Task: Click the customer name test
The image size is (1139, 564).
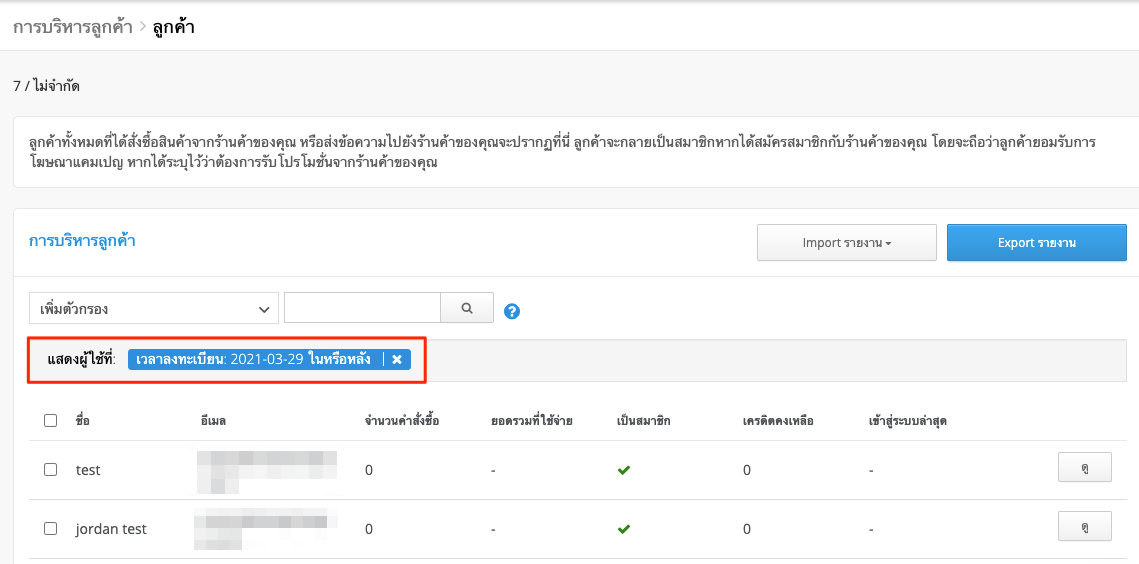Action: point(88,470)
